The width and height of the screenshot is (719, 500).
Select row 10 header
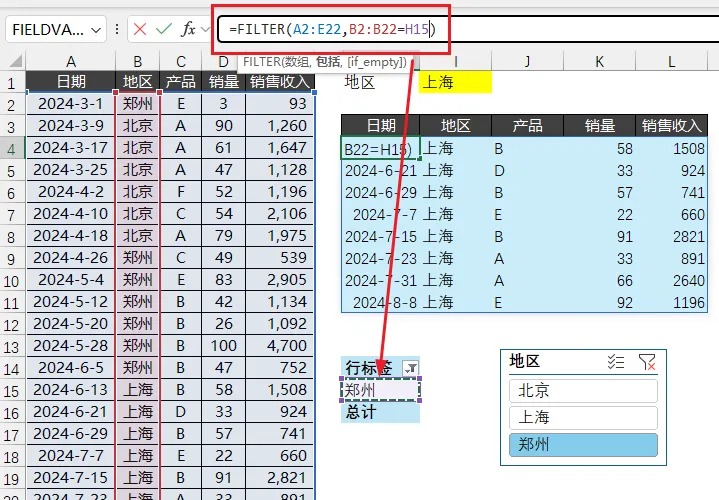pos(11,280)
